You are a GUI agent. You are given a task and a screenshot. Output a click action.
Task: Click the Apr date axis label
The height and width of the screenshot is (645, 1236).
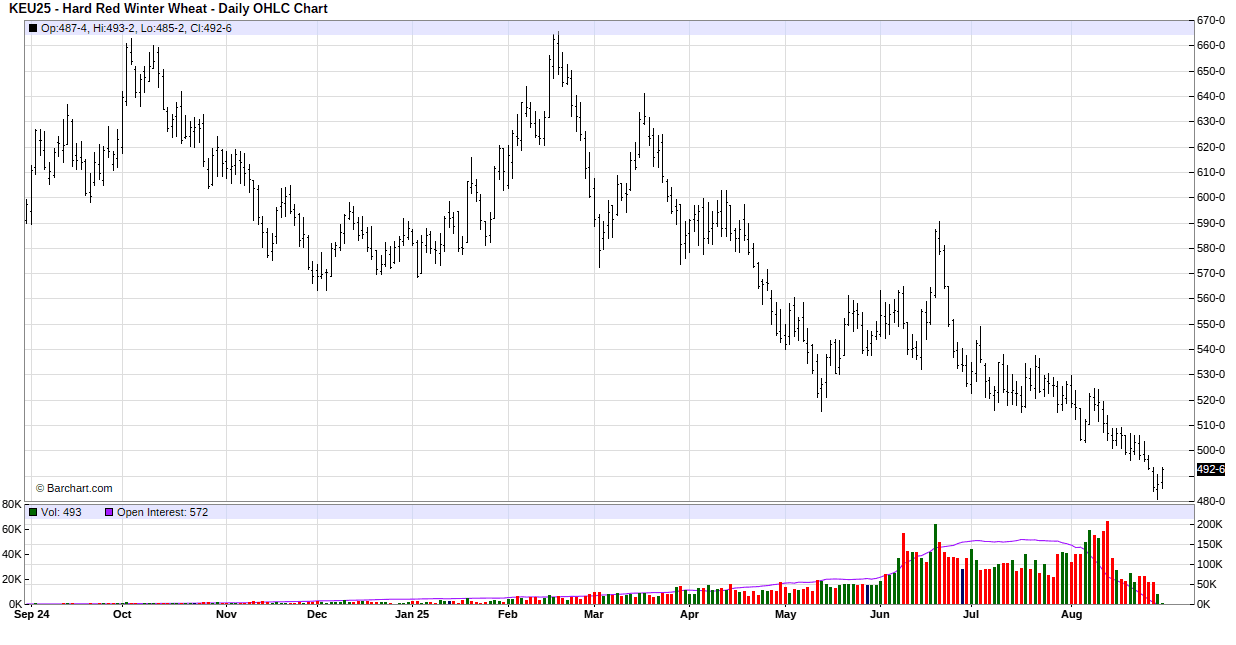coord(689,615)
